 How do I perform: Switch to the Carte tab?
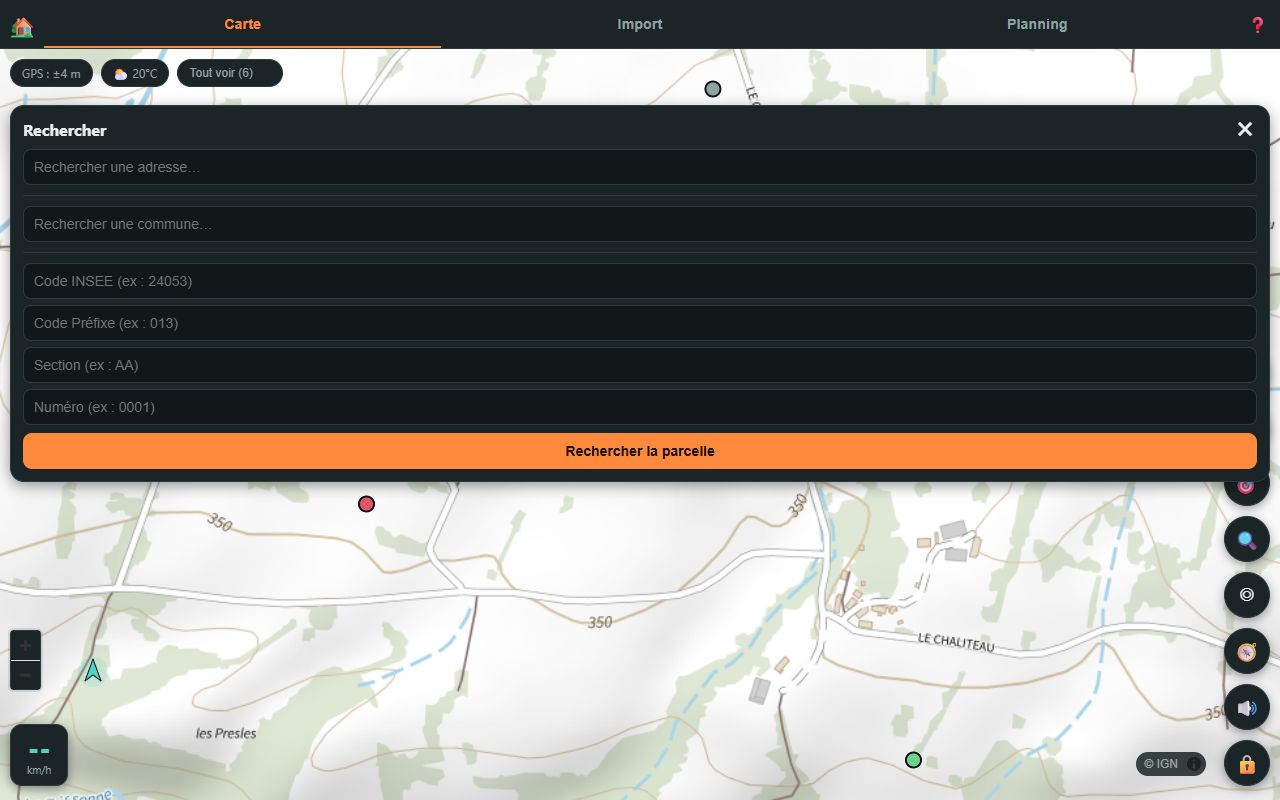point(242,24)
